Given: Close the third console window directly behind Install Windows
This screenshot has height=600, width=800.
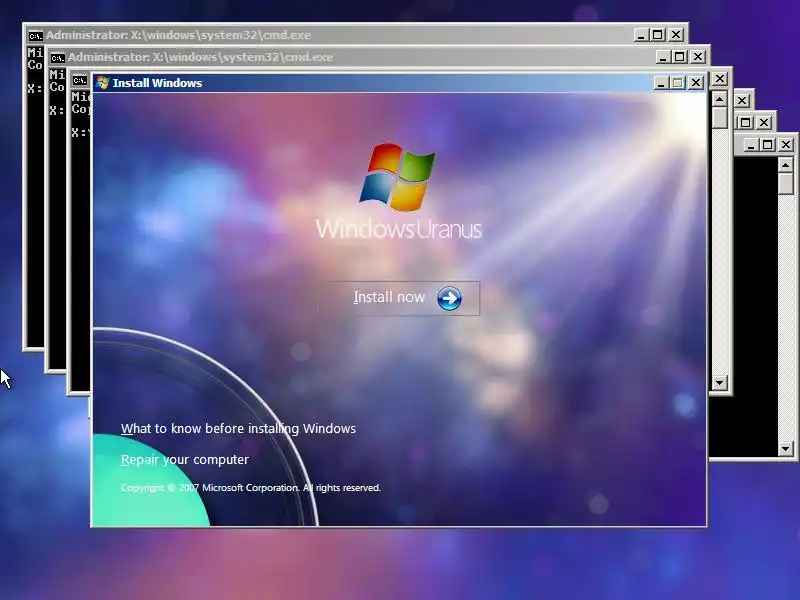Looking at the screenshot, I should pyautogui.click(x=719, y=79).
